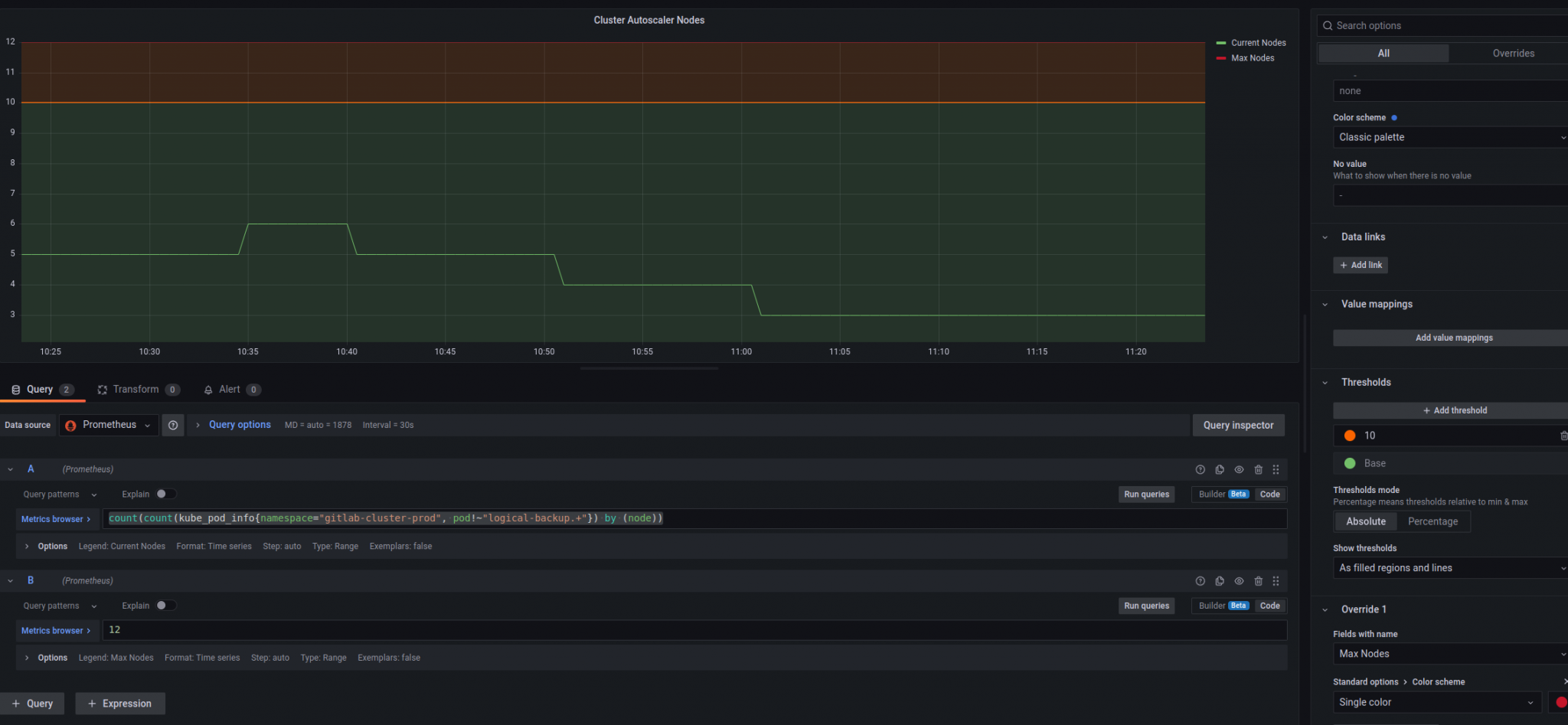Image resolution: width=1568 pixels, height=725 pixels.
Task: Open the Prometheus data source dropdown
Action: coord(109,425)
